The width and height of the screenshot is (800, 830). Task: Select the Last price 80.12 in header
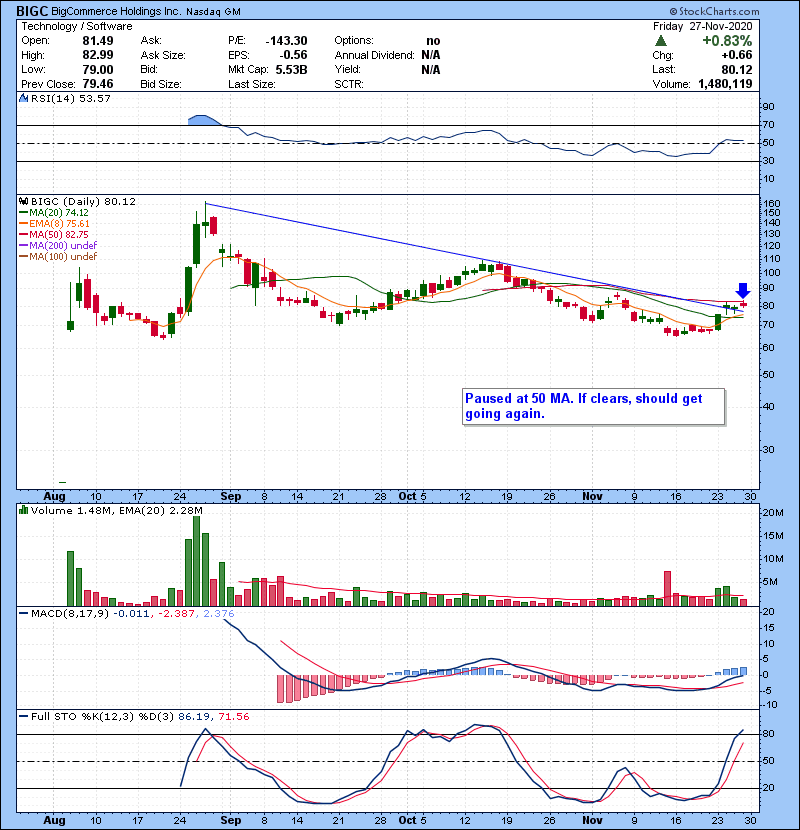pyautogui.click(x=736, y=69)
